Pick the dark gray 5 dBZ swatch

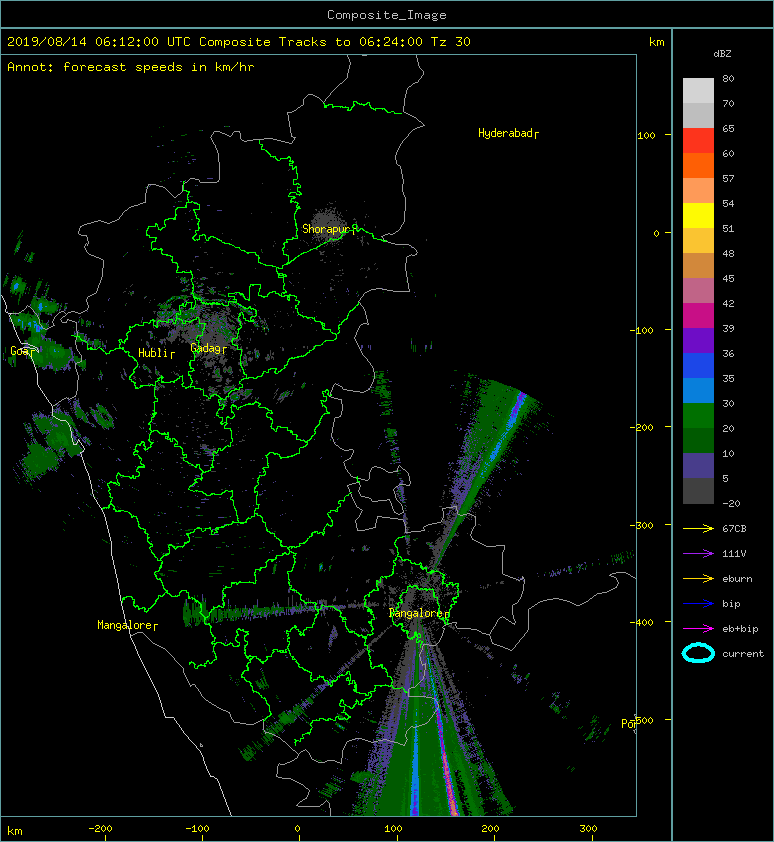[x=698, y=490]
